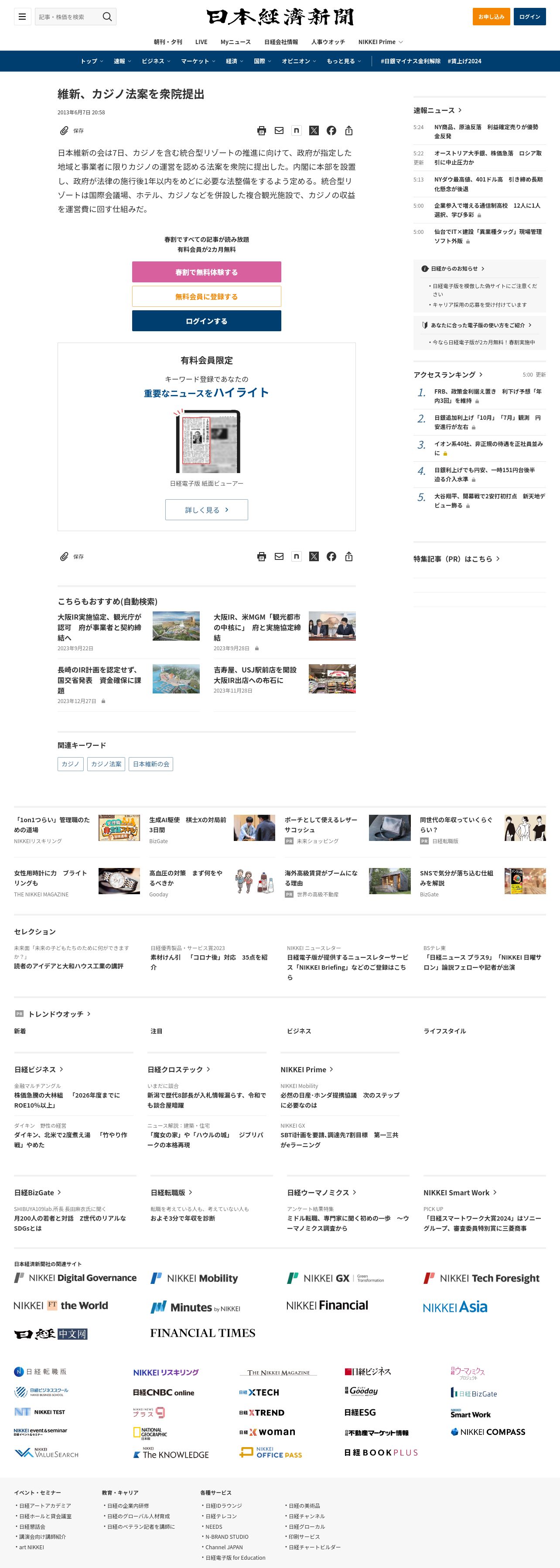Click the bottom print icon
Image resolution: width=560 pixels, height=1568 pixels.
pyautogui.click(x=261, y=556)
